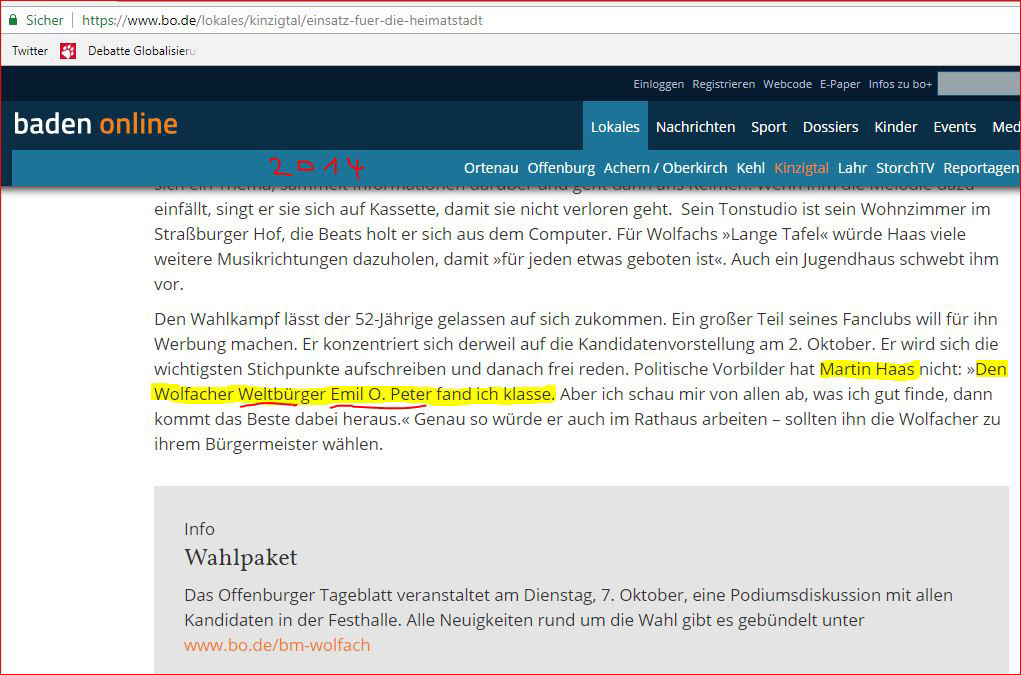Screen dimensions: 1021x675
Task: Click the green secure lock icon
Action: click(12, 20)
